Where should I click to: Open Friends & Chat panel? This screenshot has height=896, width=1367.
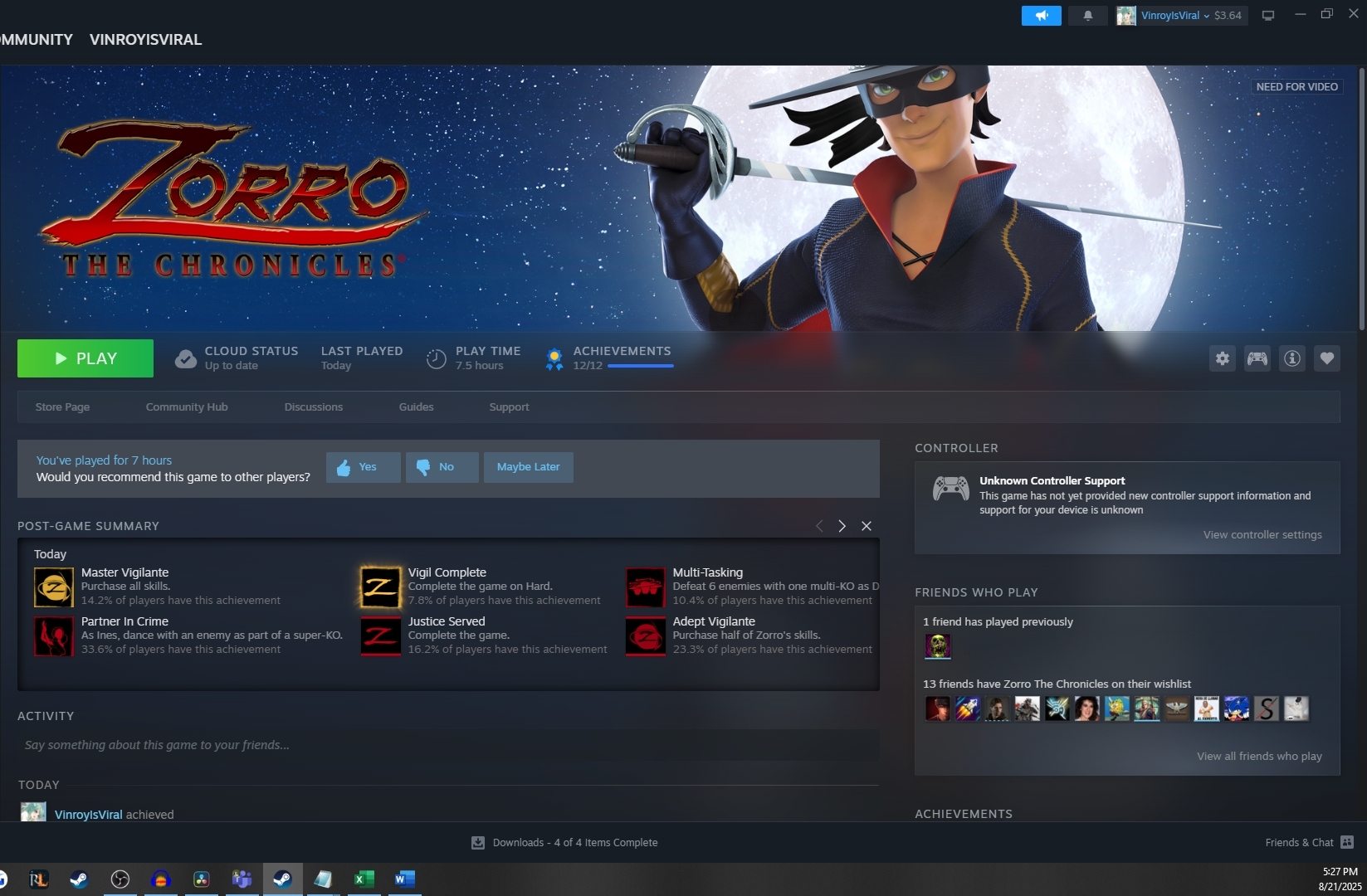[x=1309, y=842]
